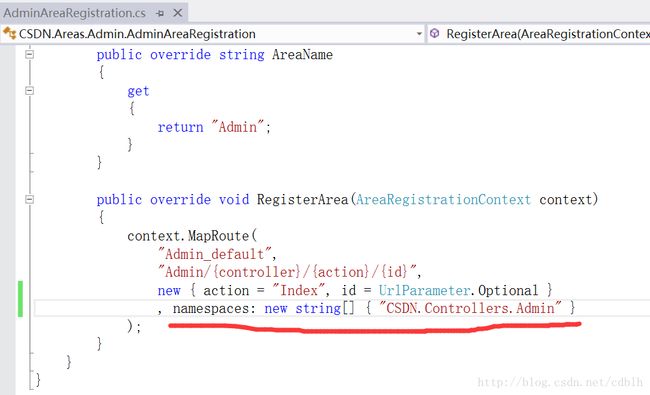Click the method icon beside RegisterArea
Screen dimensions: 650x395
coord(434,34)
